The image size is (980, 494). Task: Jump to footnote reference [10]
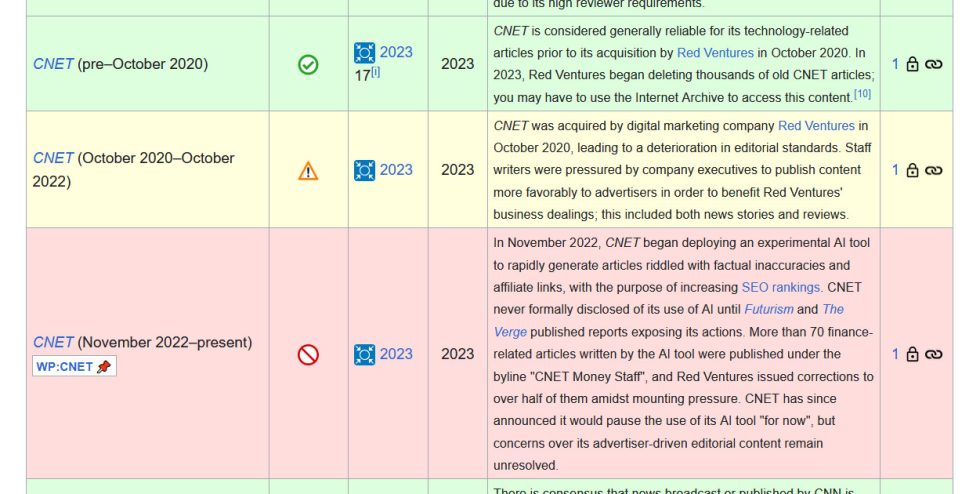click(862, 94)
